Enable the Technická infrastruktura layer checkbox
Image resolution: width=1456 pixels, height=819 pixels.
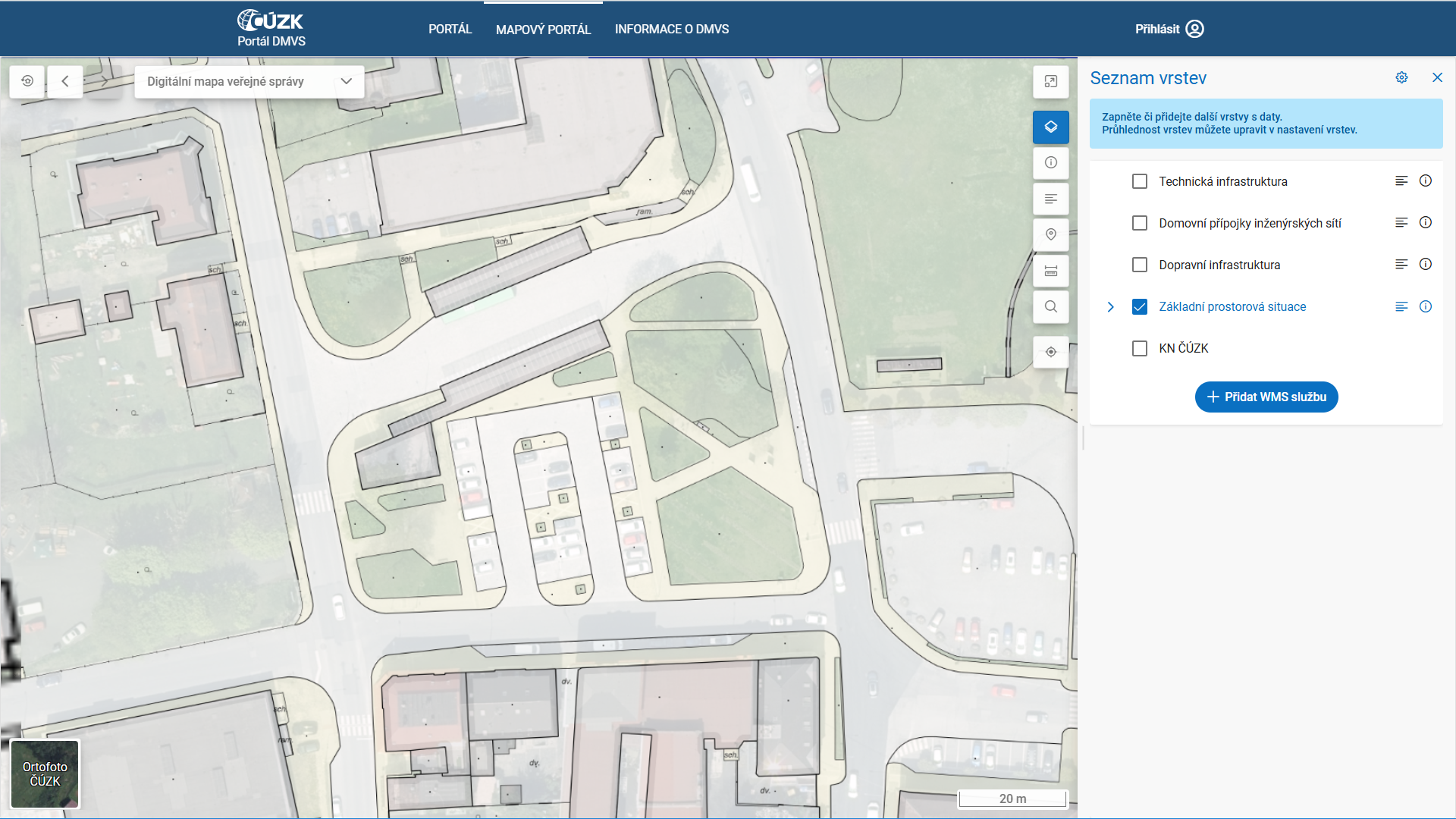click(1139, 181)
